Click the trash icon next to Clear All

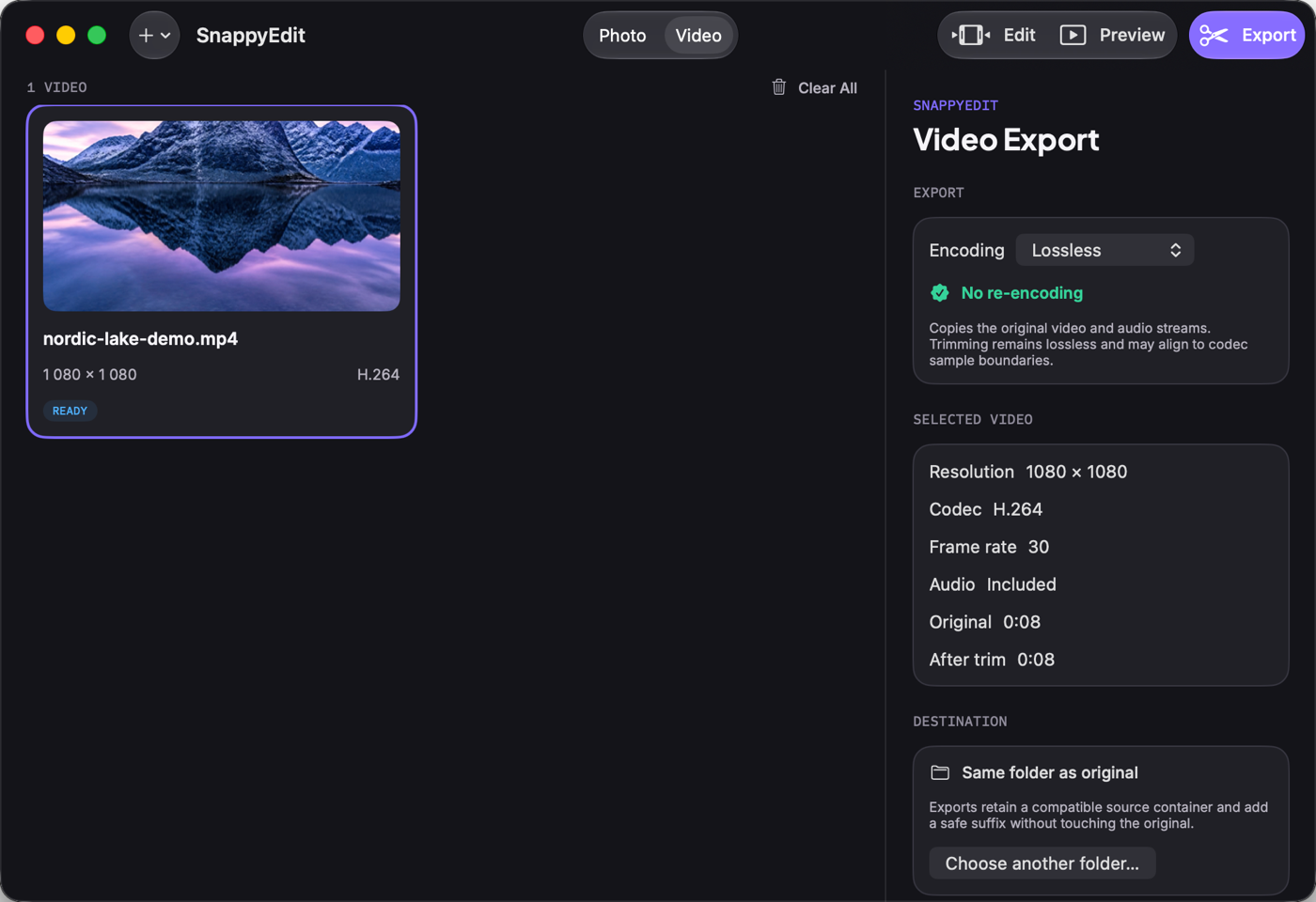779,87
